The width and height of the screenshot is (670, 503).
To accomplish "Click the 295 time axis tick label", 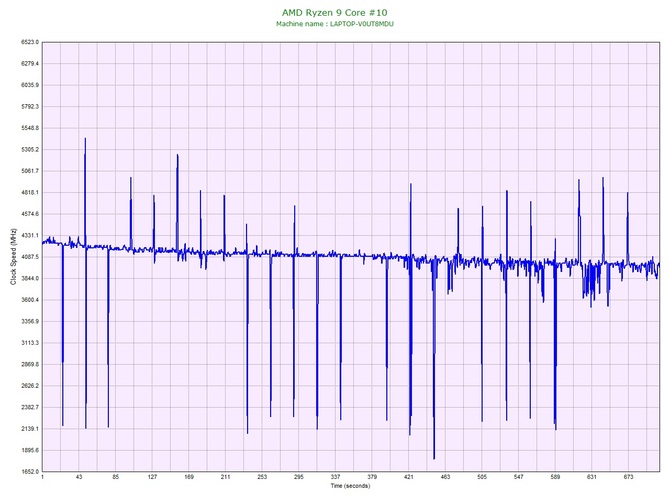I will 299,477.
